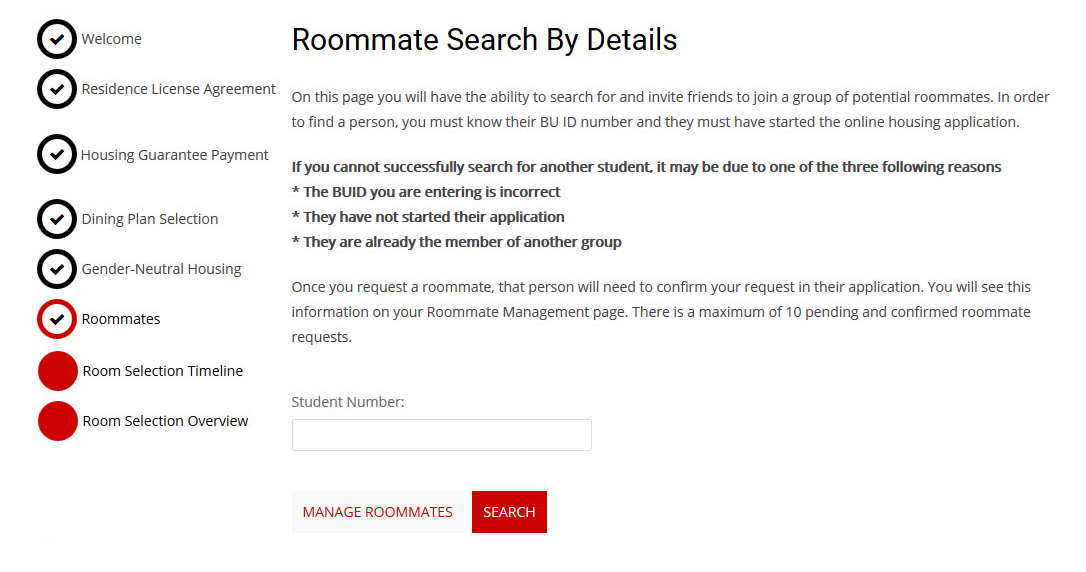This screenshot has width=1086, height=572.
Task: Click the Student Number text field
Action: [x=441, y=435]
